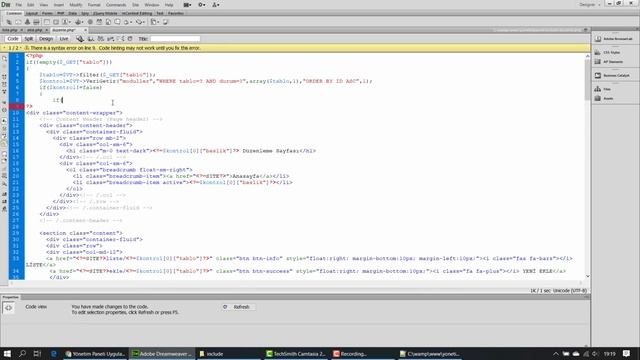Switch to the Favorites insert tab
640x360 pixels.
click(x=176, y=13)
